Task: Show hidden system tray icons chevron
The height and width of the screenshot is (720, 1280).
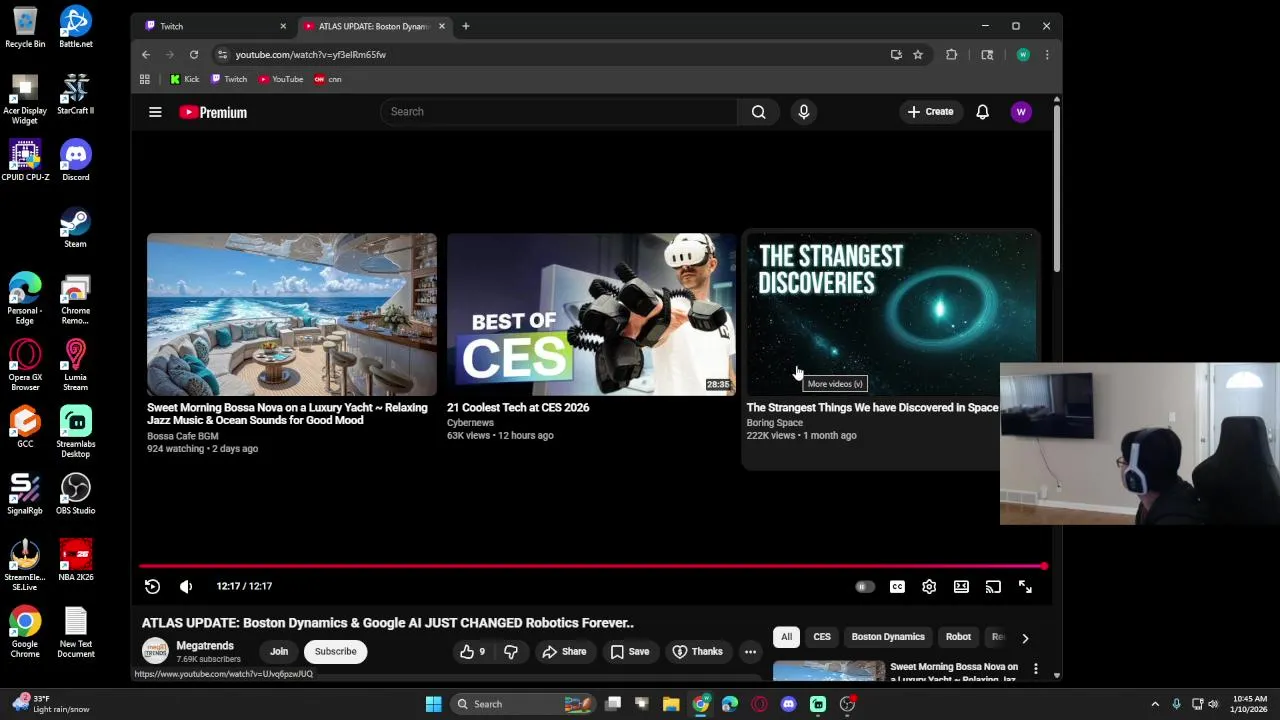Action: [1155, 704]
